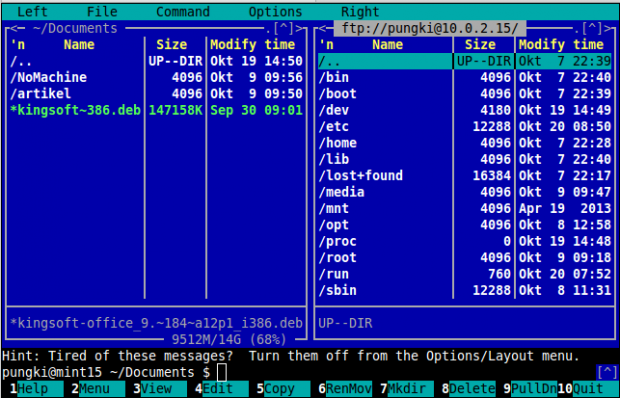Click left panel sort order indicator 'n
The image size is (620, 398).
click(x=17, y=45)
